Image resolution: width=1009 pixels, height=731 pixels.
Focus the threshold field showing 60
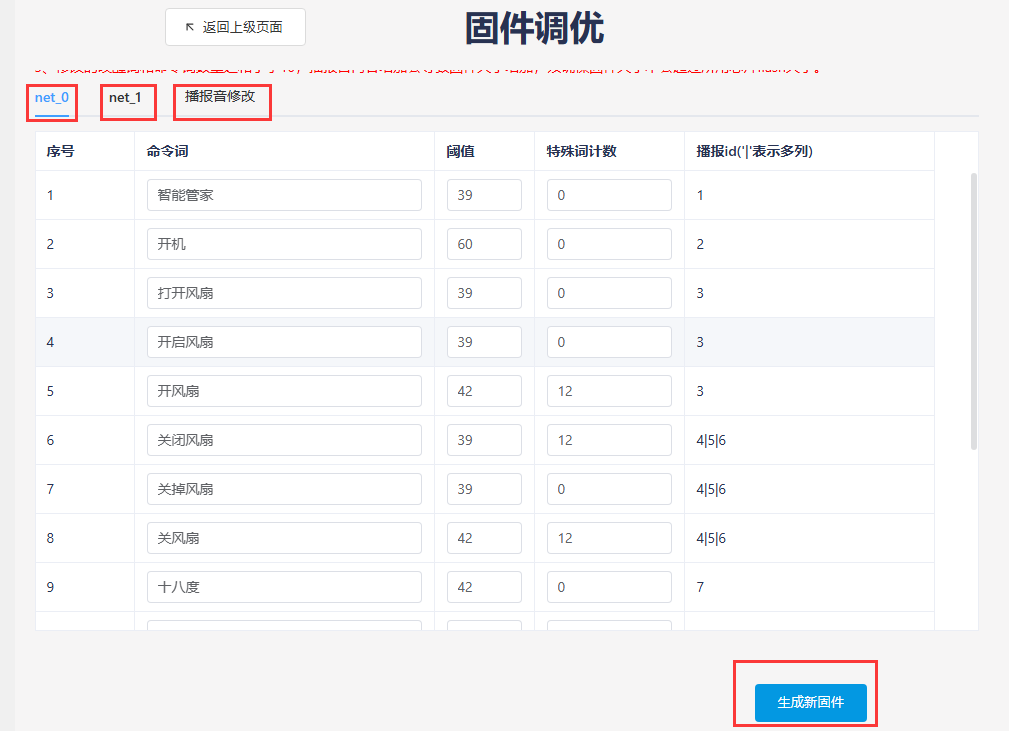484,244
